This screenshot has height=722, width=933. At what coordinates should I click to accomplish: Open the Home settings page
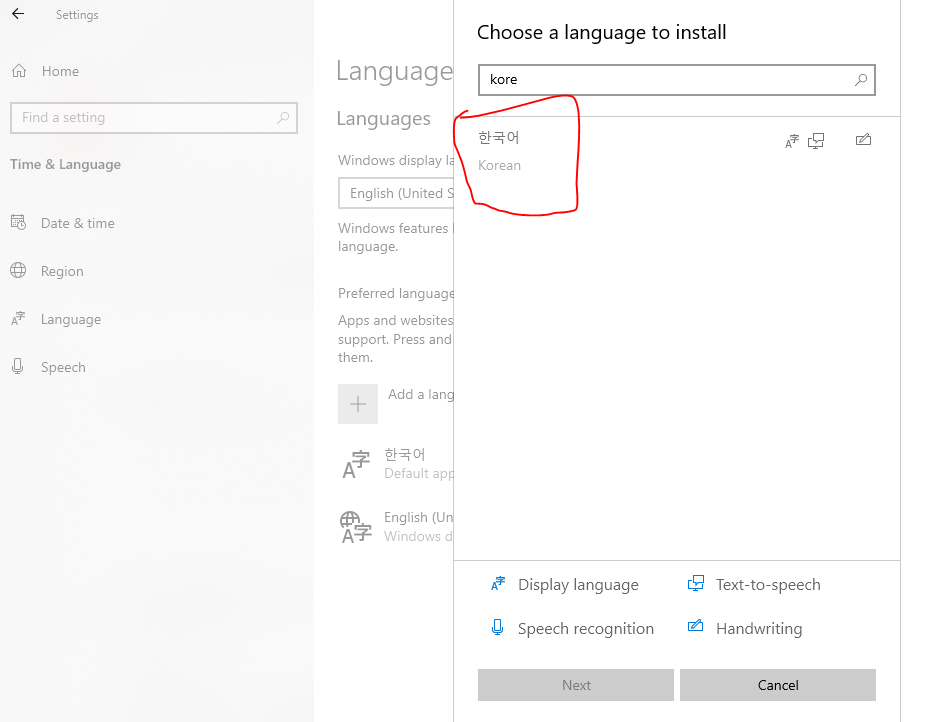tap(60, 71)
